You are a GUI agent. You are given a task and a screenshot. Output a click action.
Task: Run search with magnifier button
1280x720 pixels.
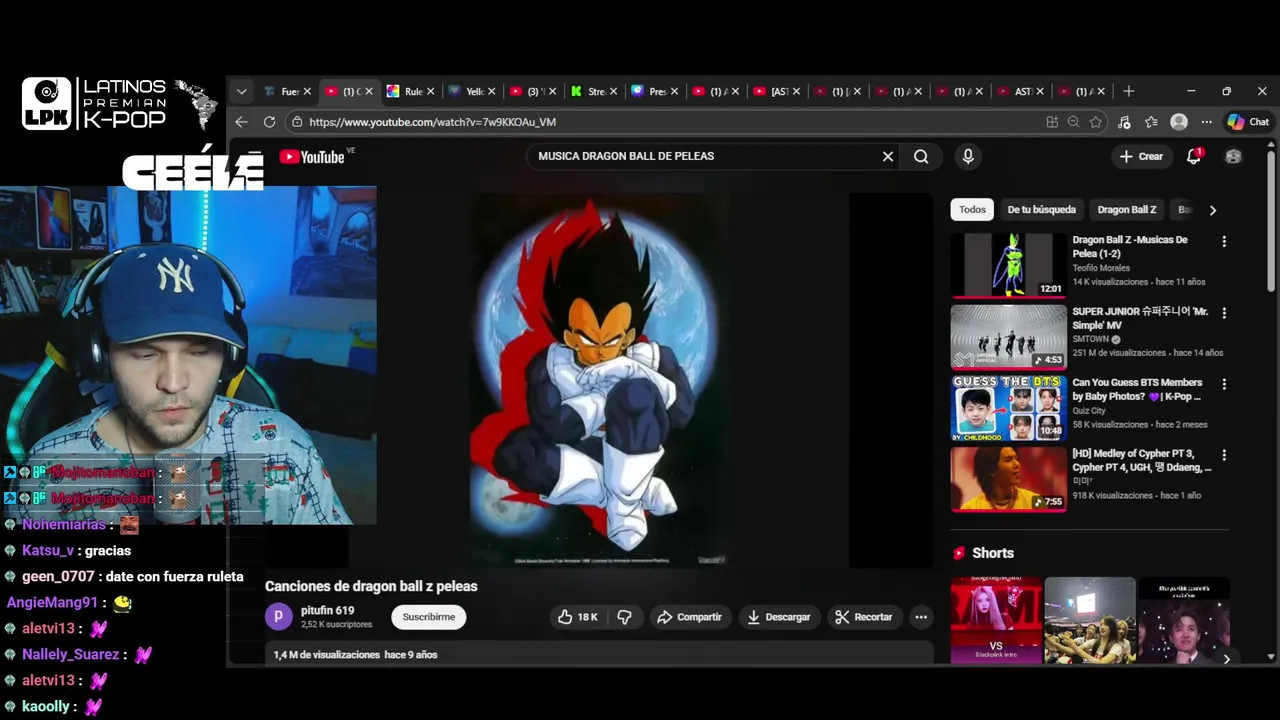click(921, 156)
